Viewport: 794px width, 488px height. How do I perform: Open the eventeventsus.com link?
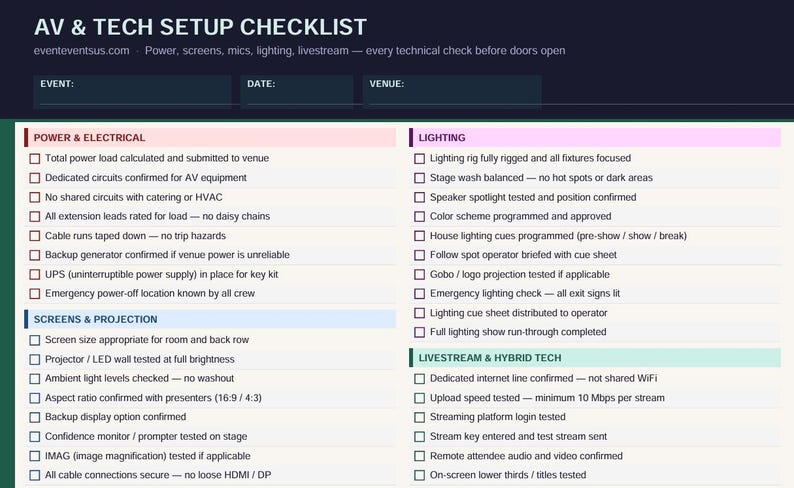pyautogui.click(x=82, y=51)
